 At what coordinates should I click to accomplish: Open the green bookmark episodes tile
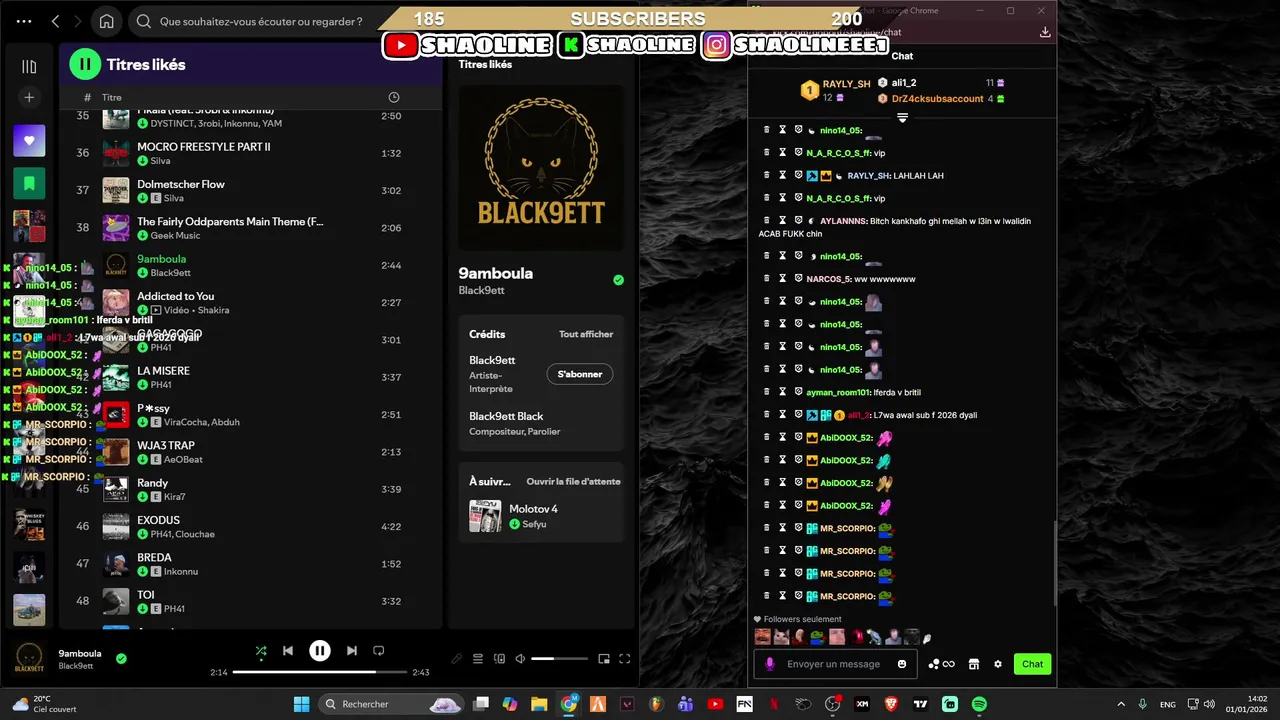29,184
